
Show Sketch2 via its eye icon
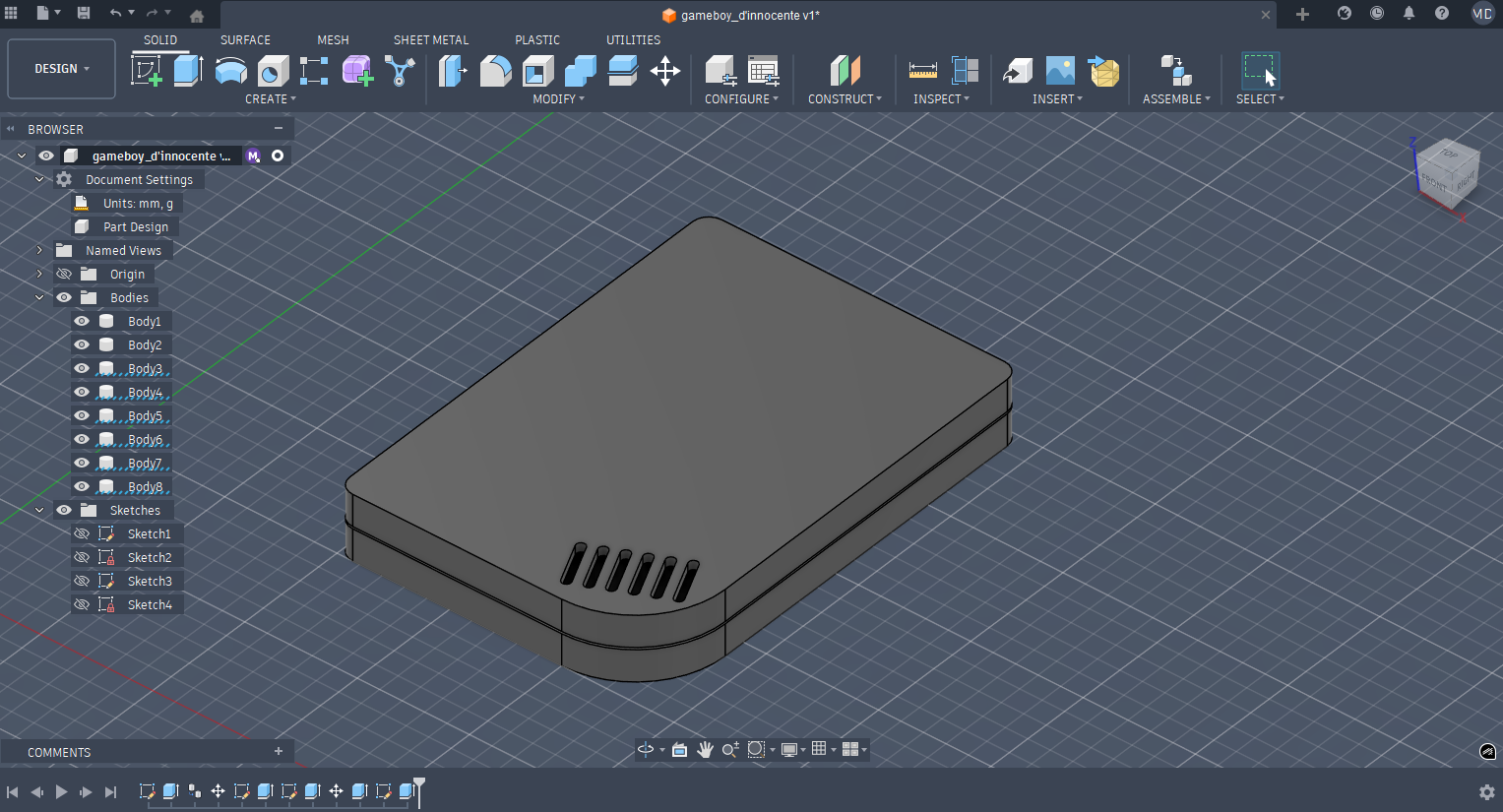(82, 557)
